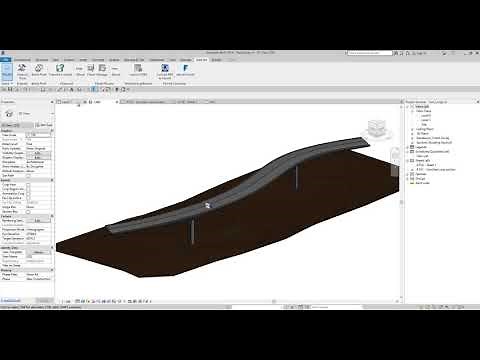Collapse the Graphics section in Properties
This screenshot has height=360, width=480.
52,131
